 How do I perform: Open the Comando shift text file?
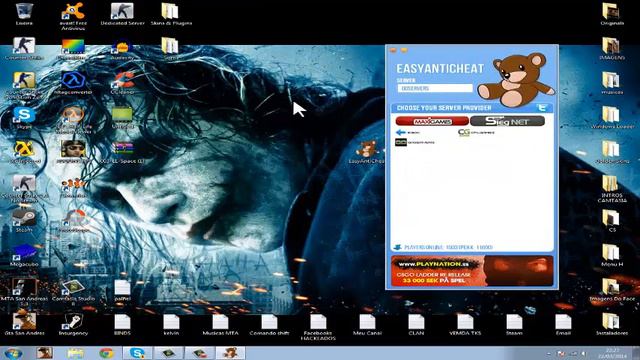(269, 324)
